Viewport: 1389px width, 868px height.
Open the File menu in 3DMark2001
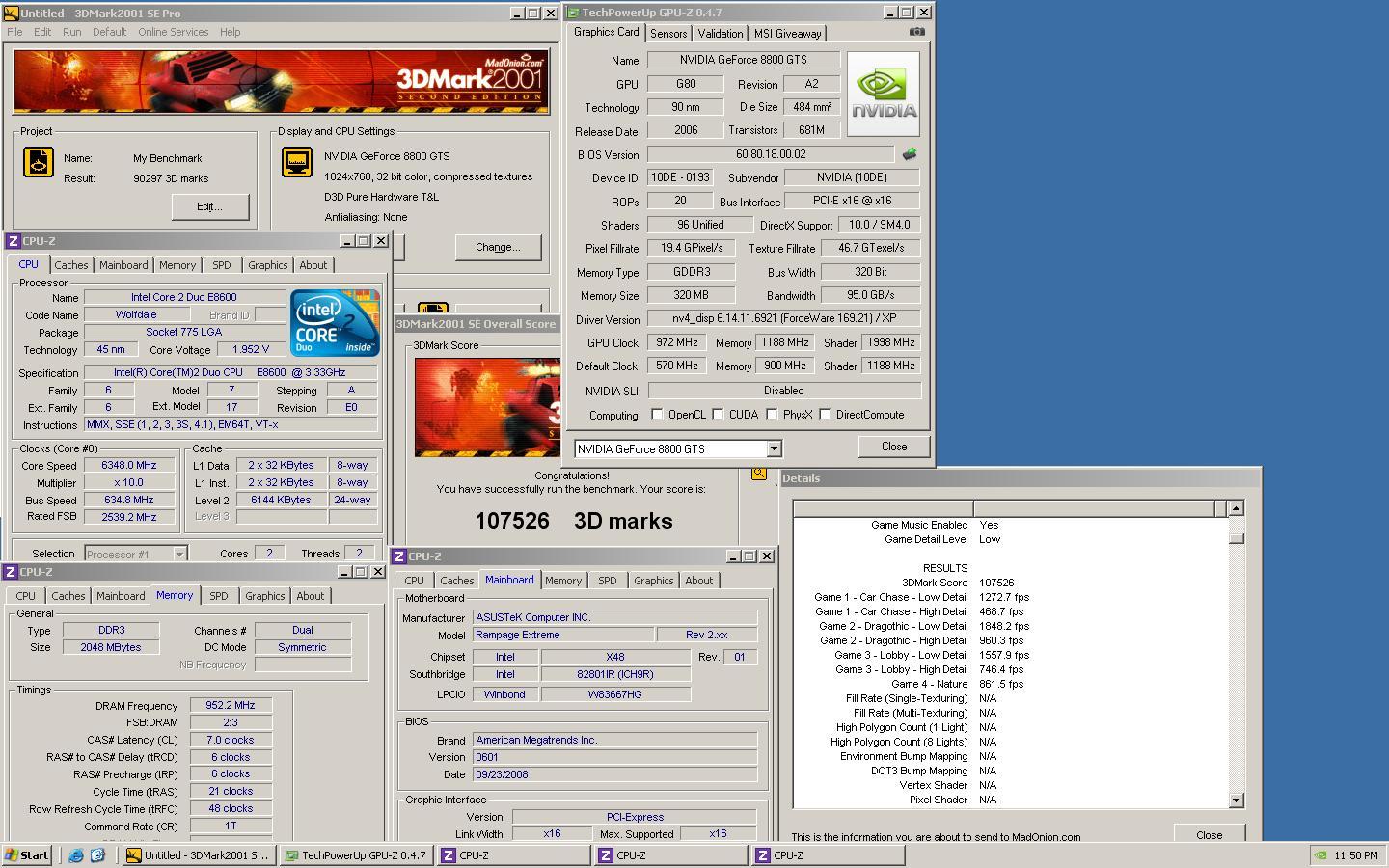[x=14, y=32]
